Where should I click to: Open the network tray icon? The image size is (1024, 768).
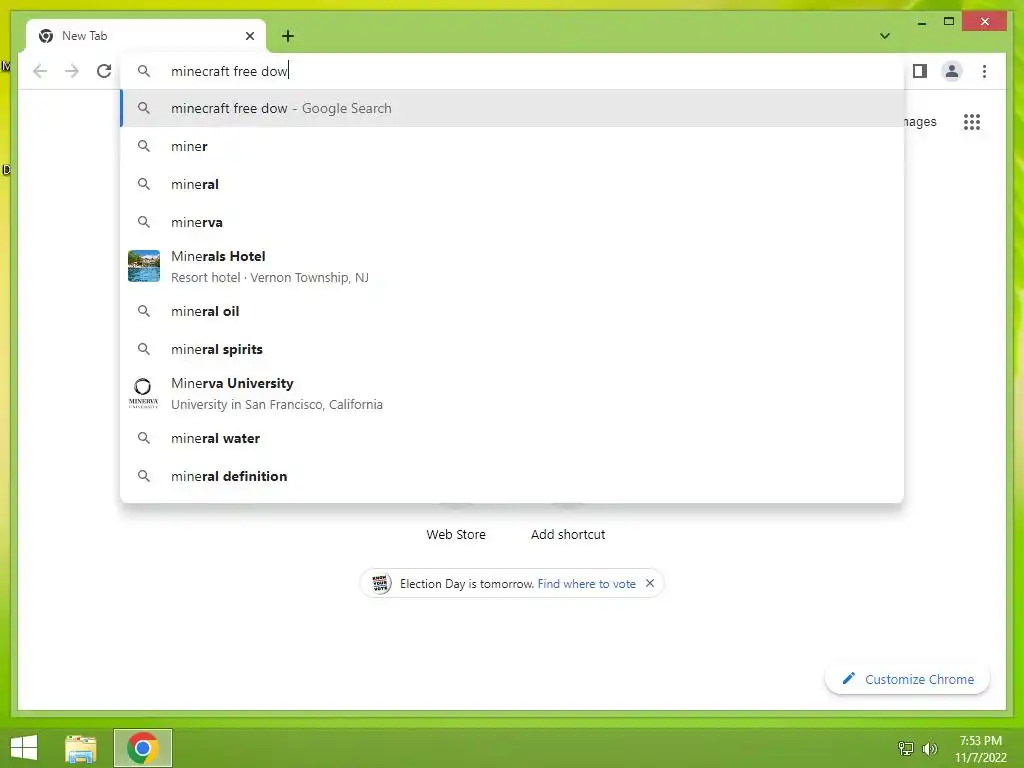[906, 748]
